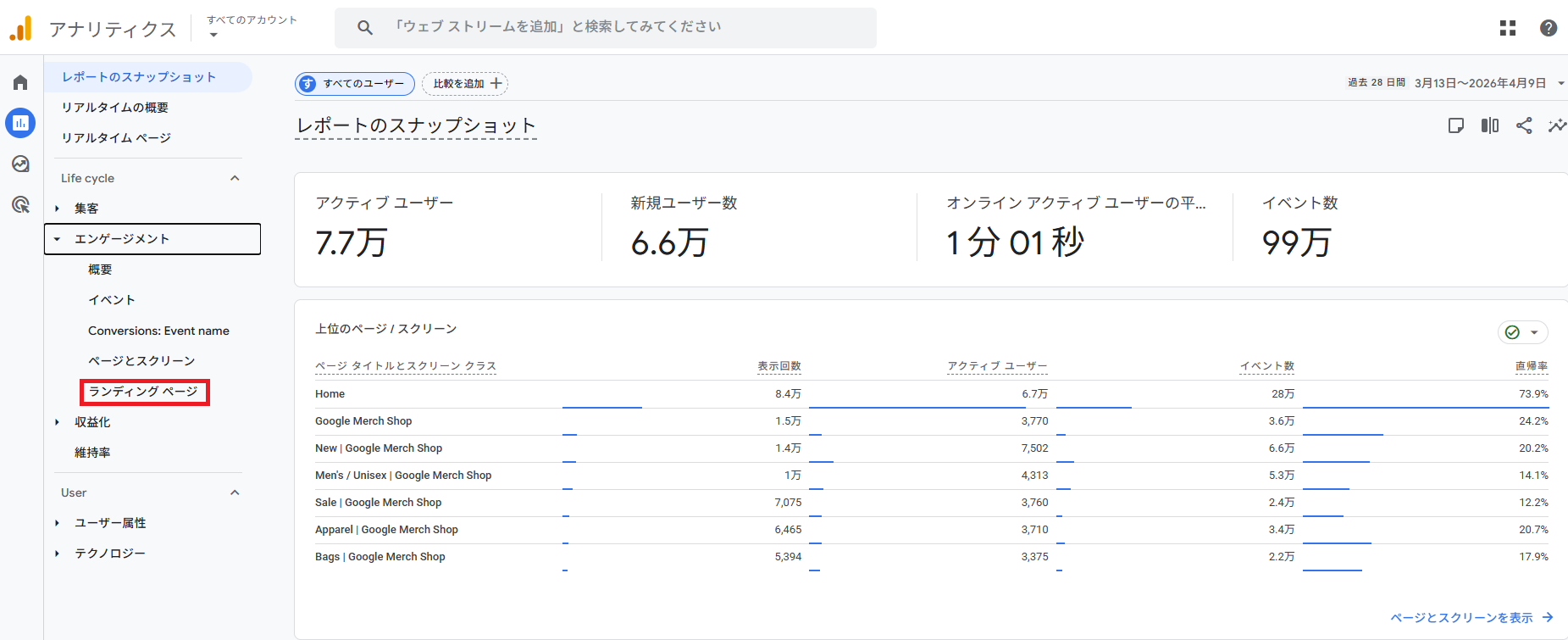The height and width of the screenshot is (640, 1568).
Task: Open リアルタイム ページ report
Action: coord(116,138)
